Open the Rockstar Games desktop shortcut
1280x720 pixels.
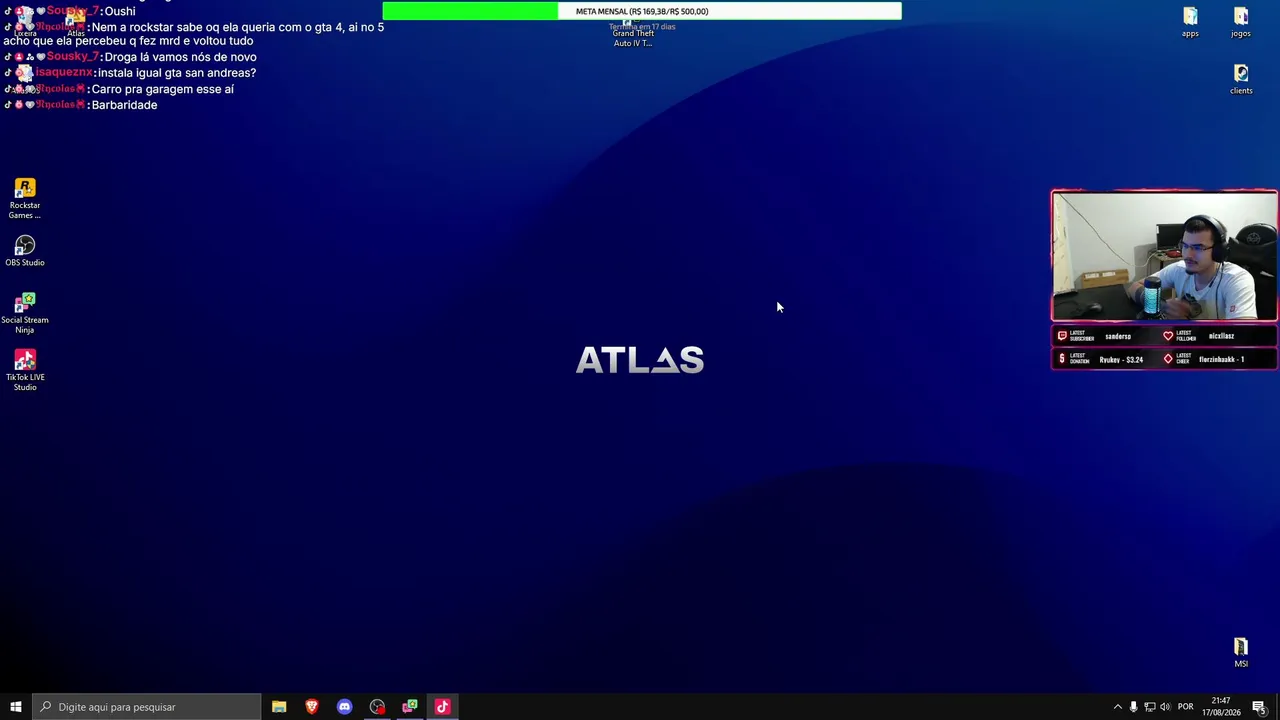(25, 199)
